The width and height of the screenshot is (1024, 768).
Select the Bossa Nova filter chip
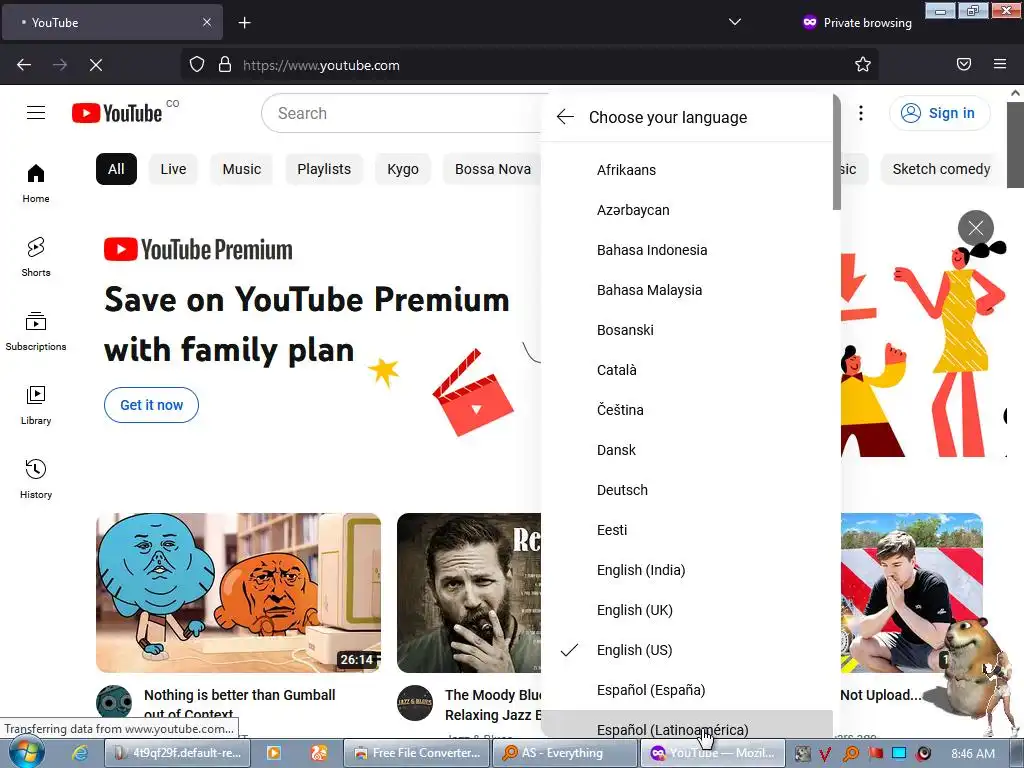(492, 169)
